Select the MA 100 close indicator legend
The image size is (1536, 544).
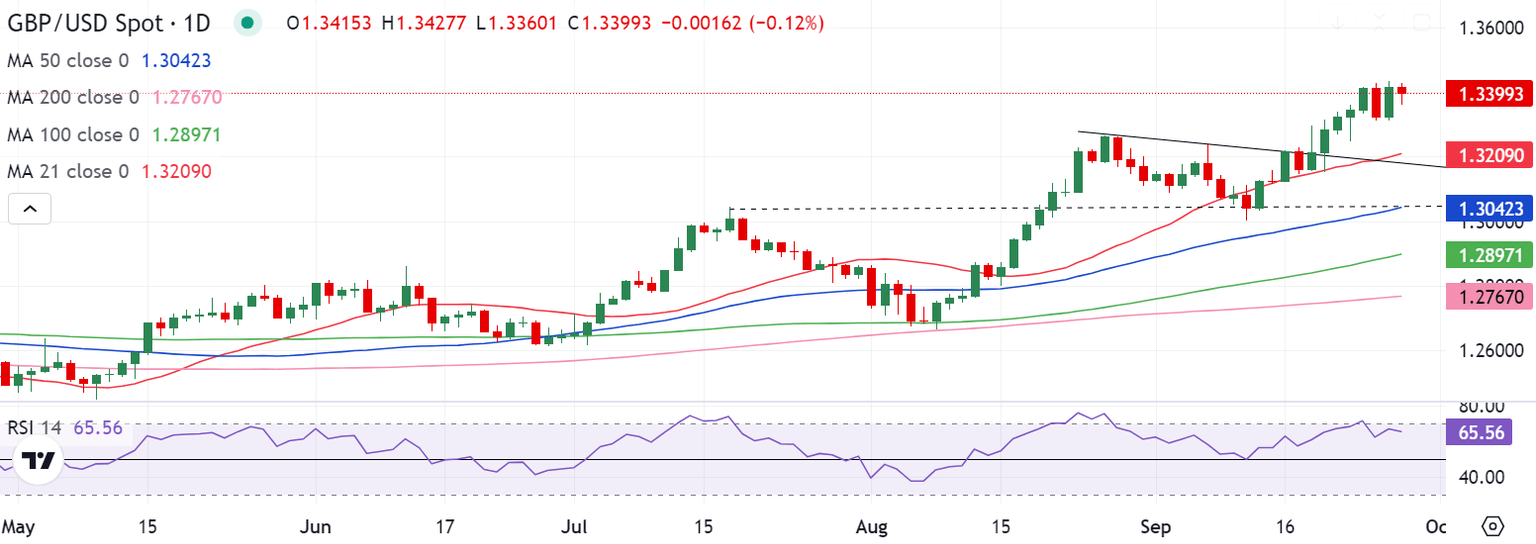[73, 134]
